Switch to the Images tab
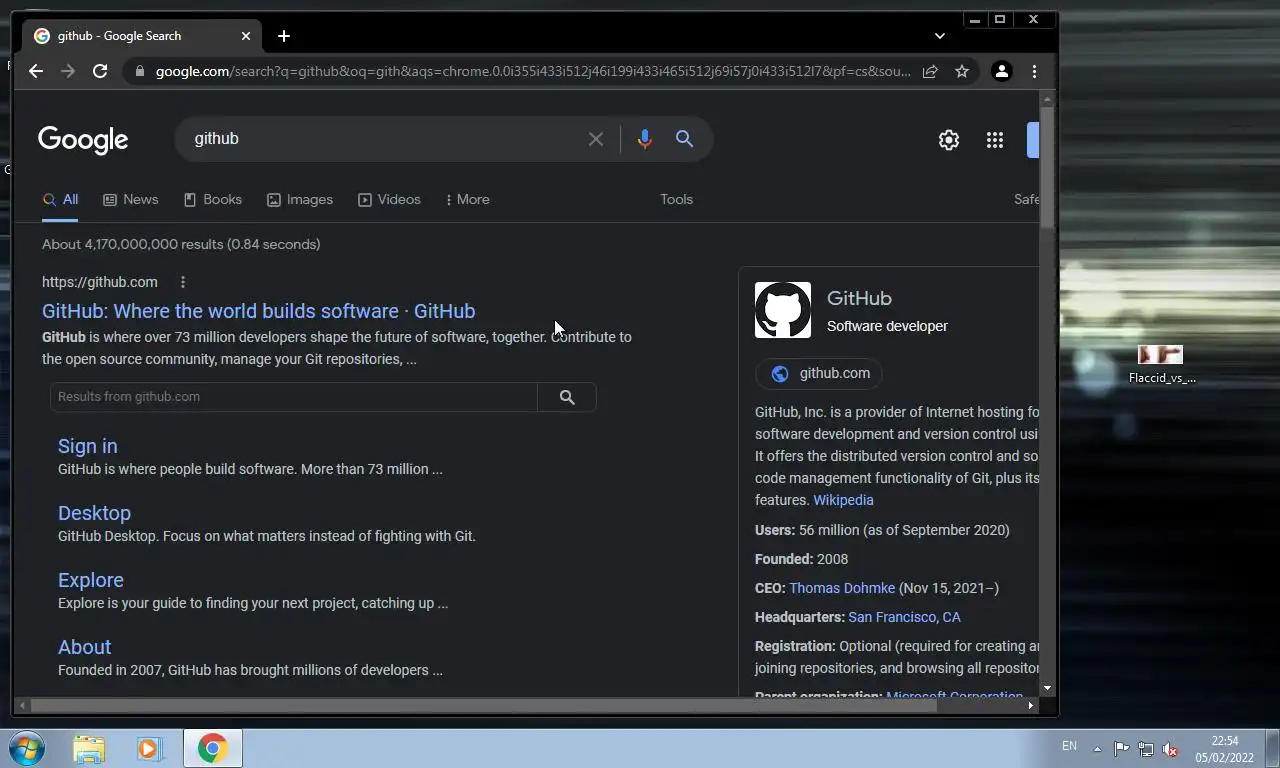The image size is (1280, 768). 300,199
